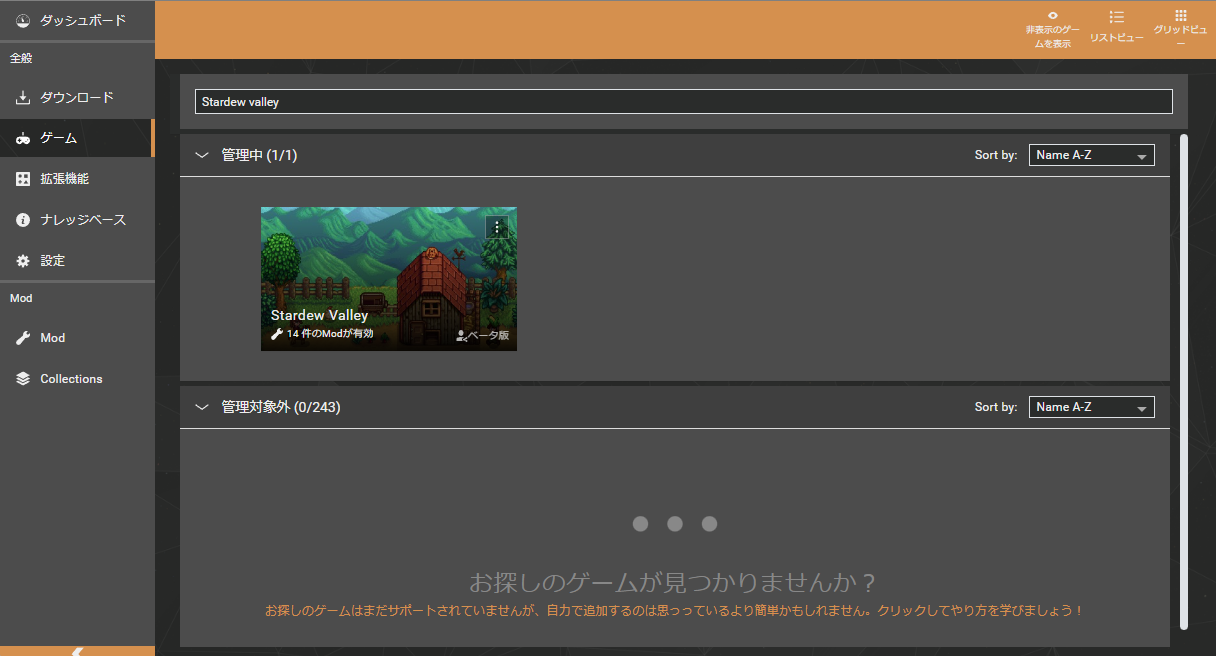Image resolution: width=1216 pixels, height=656 pixels.
Task: Open Sort by dropdown for 管理対象外 games
Action: coord(1091,407)
